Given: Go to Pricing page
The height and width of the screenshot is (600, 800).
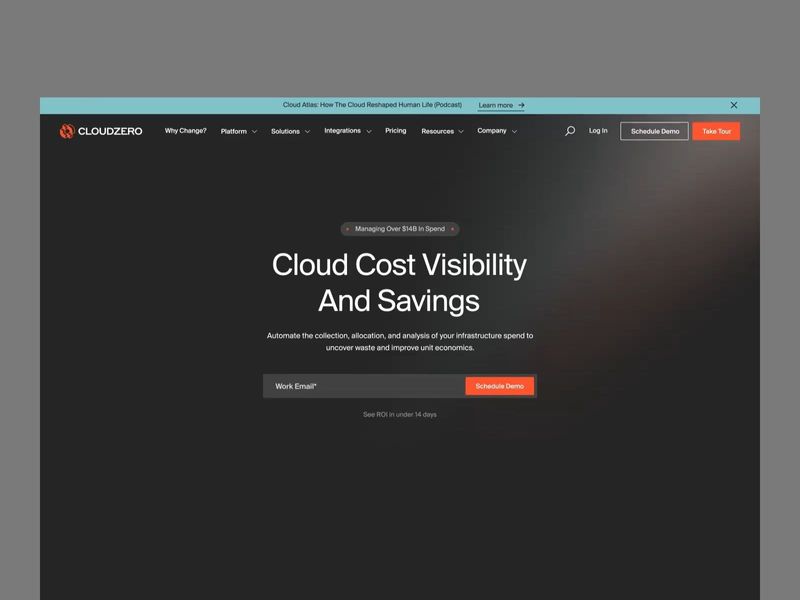Looking at the screenshot, I should pos(395,131).
